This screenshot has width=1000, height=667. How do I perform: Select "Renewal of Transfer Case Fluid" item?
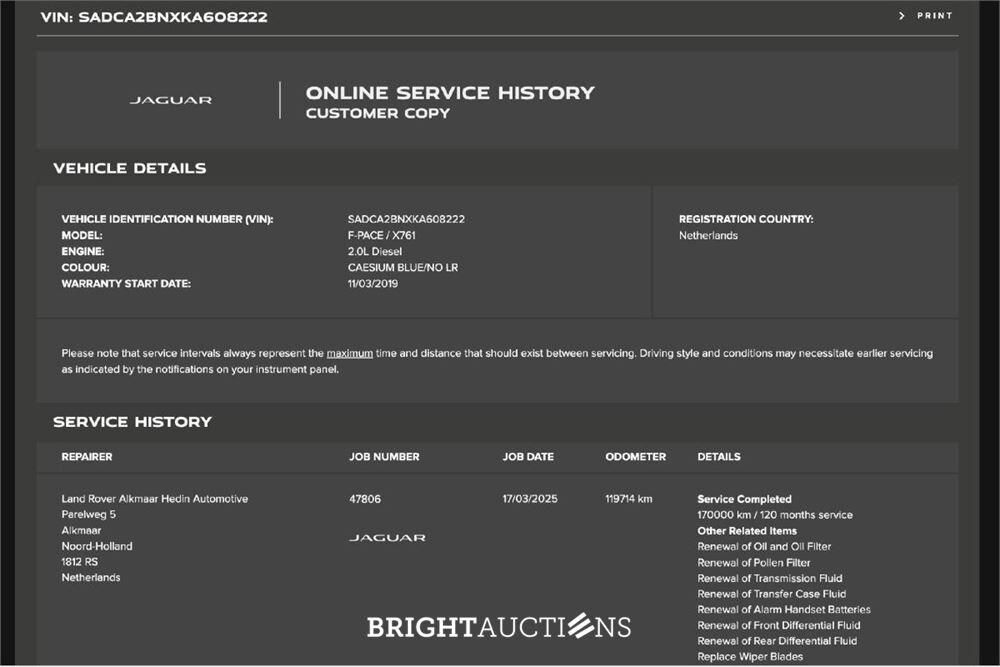(x=772, y=594)
